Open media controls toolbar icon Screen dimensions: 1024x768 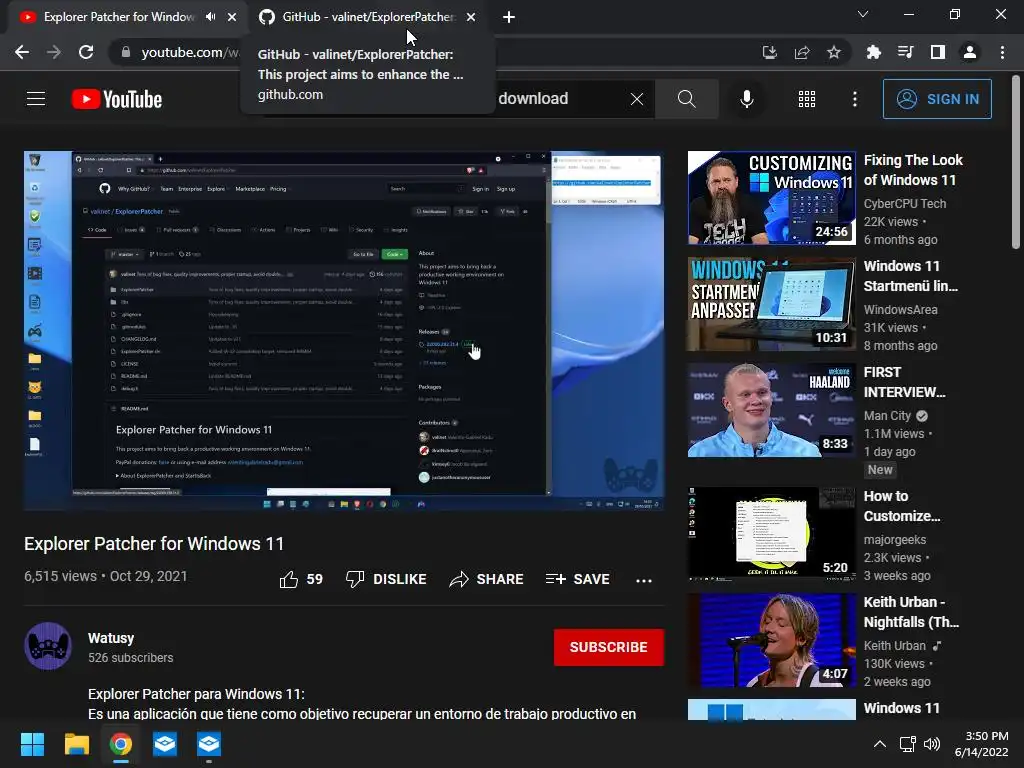click(x=905, y=52)
